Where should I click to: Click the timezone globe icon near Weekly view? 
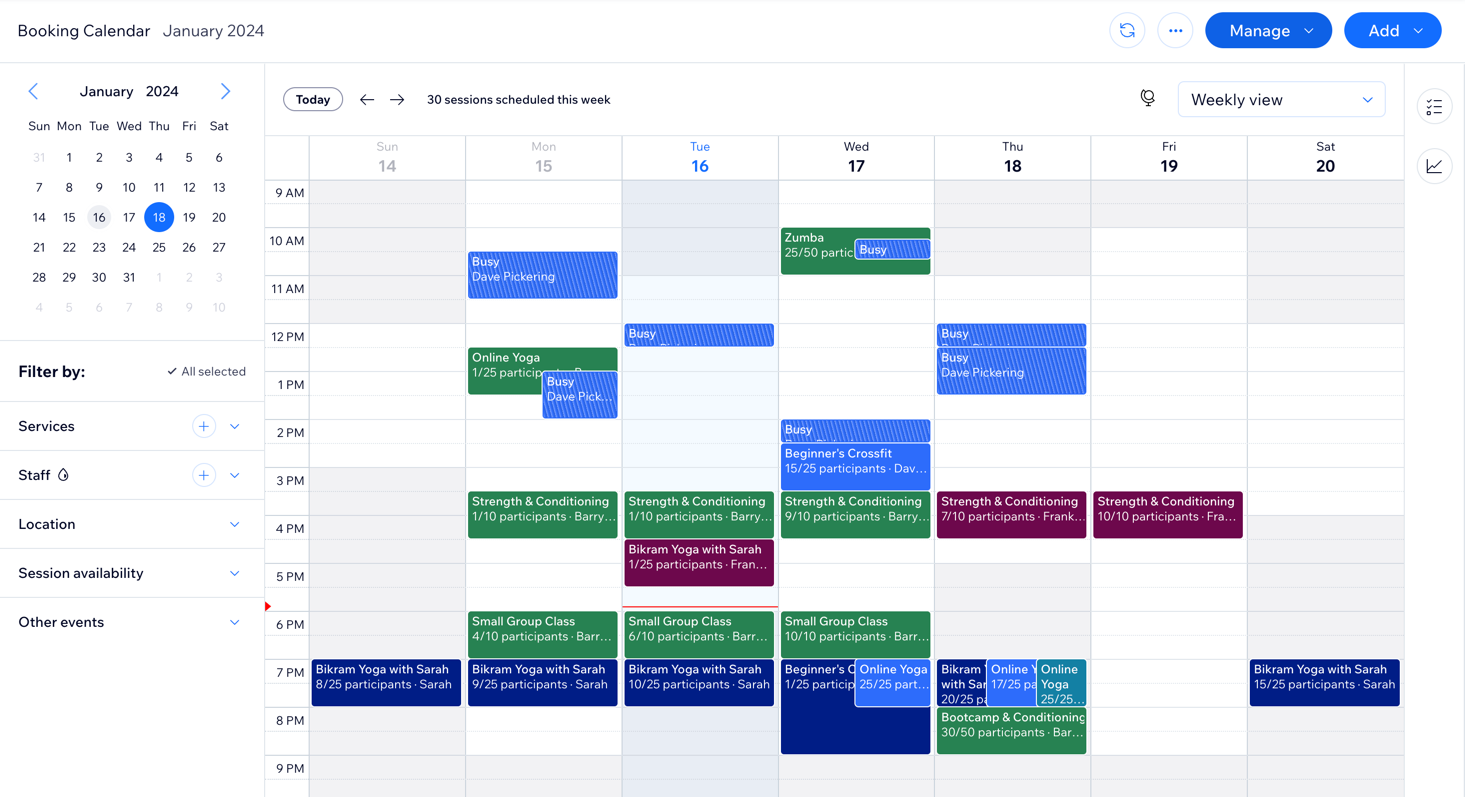point(1148,98)
